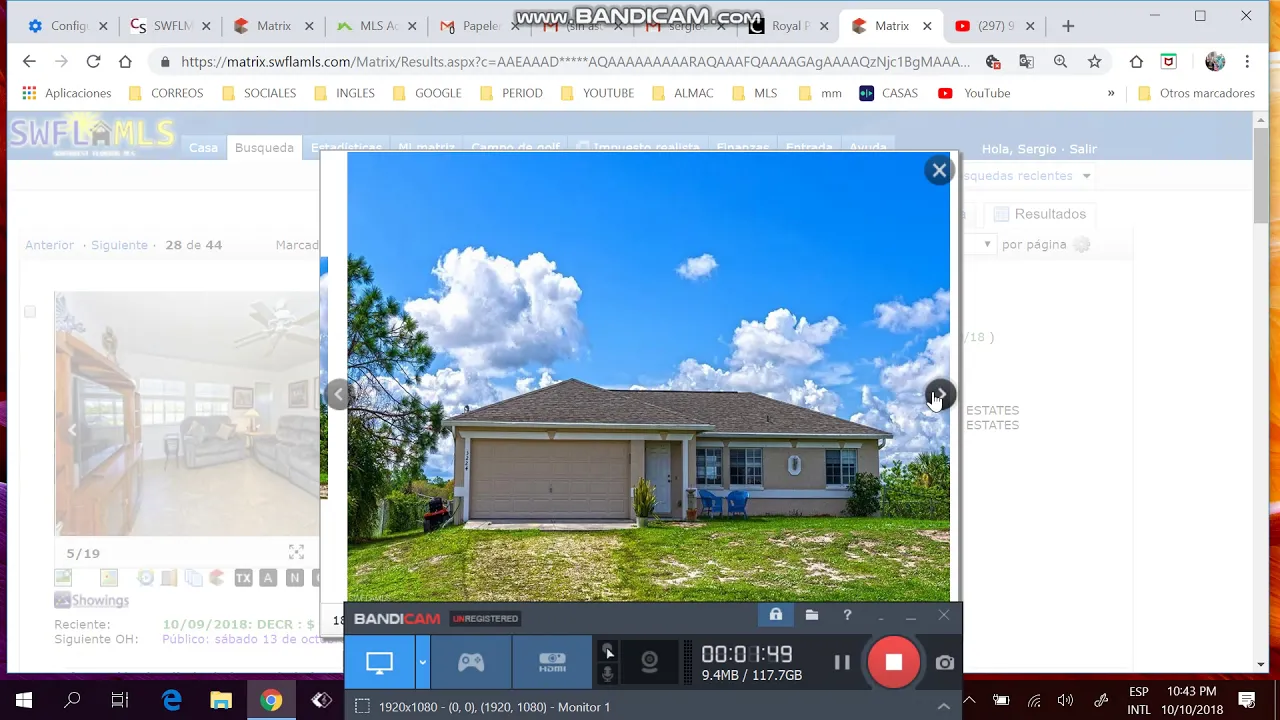Open File Explorer from taskbar
The width and height of the screenshot is (1280, 720).
[221, 700]
